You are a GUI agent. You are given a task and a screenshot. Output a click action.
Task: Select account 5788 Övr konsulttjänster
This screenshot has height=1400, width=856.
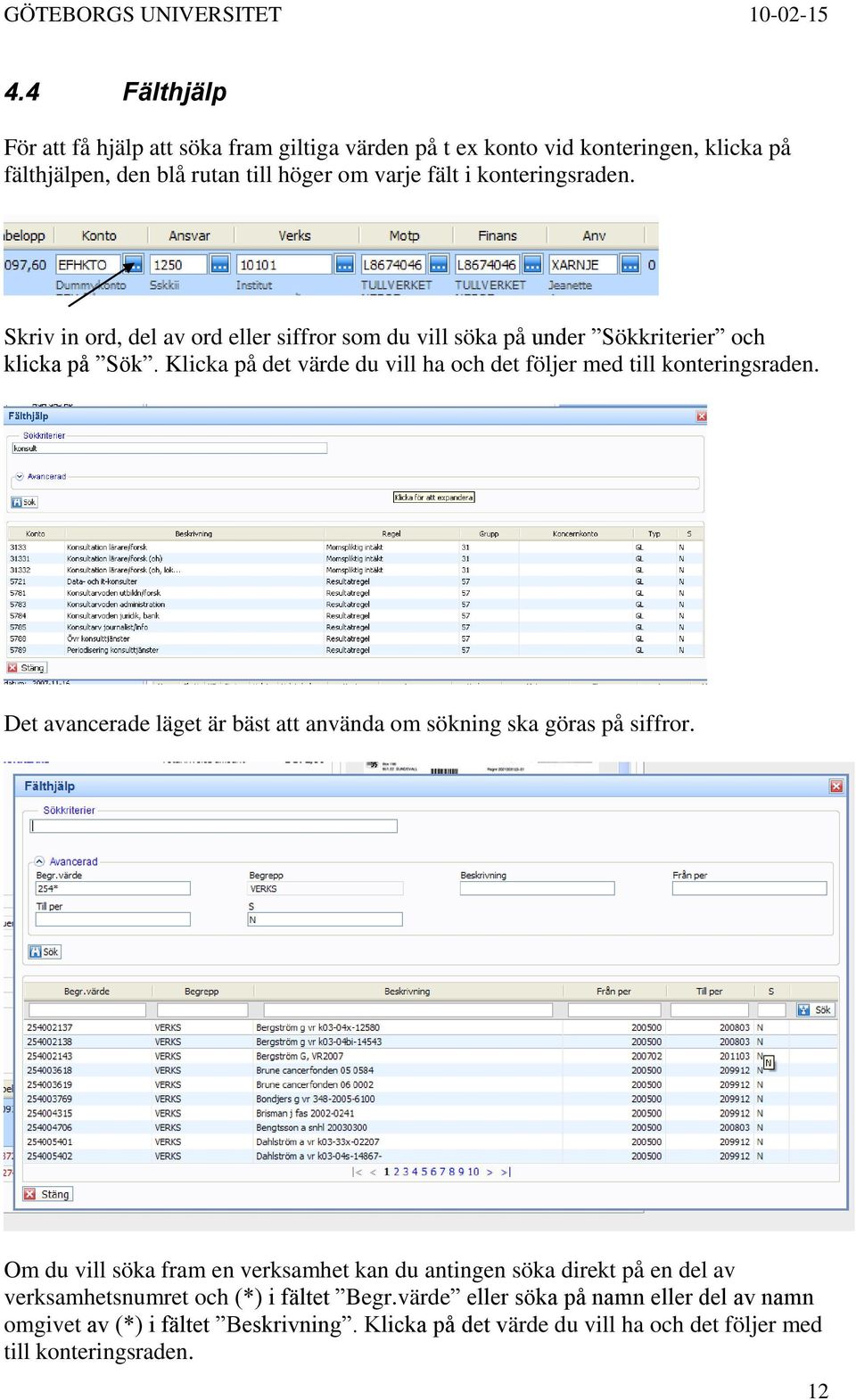click(355, 638)
